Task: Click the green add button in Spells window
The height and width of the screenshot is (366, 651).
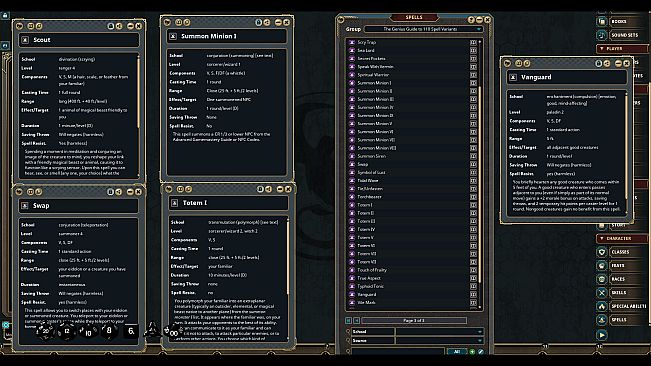Action: coord(472,351)
